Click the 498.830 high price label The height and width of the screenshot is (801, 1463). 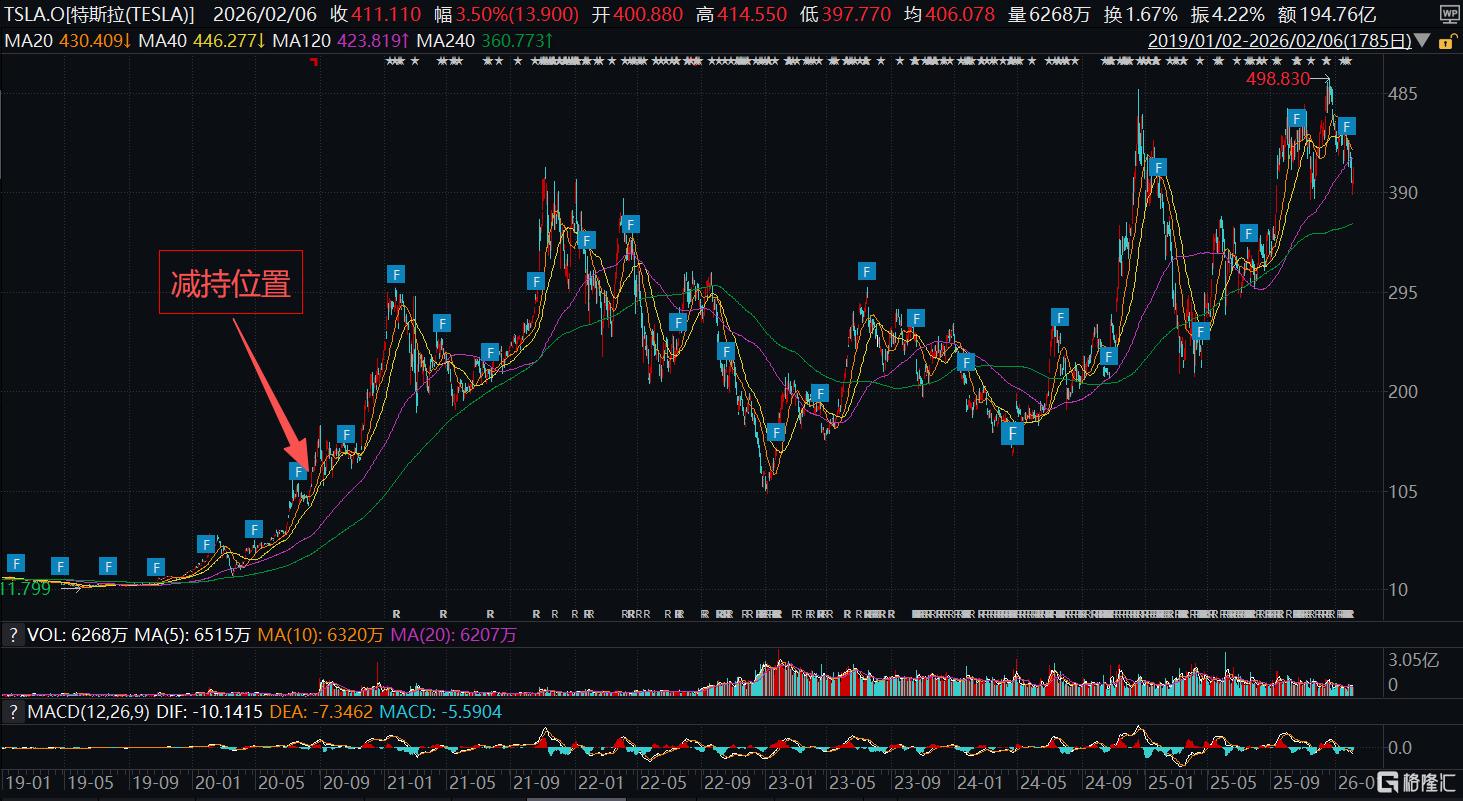1278,79
